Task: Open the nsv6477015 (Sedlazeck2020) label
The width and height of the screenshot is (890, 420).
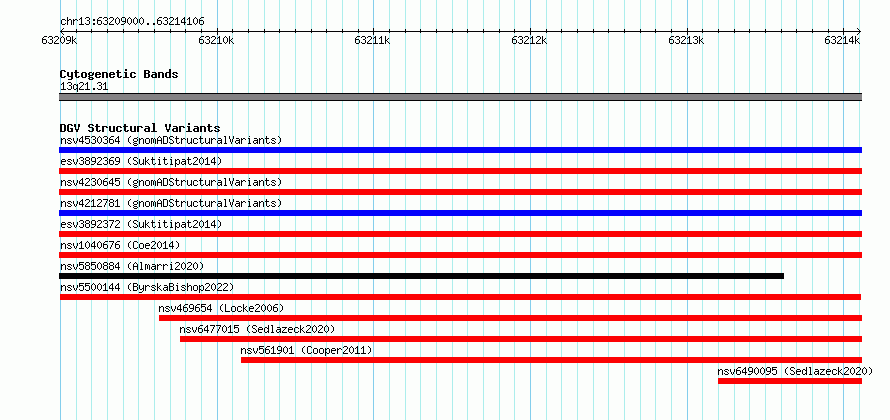Action: pyautogui.click(x=257, y=329)
